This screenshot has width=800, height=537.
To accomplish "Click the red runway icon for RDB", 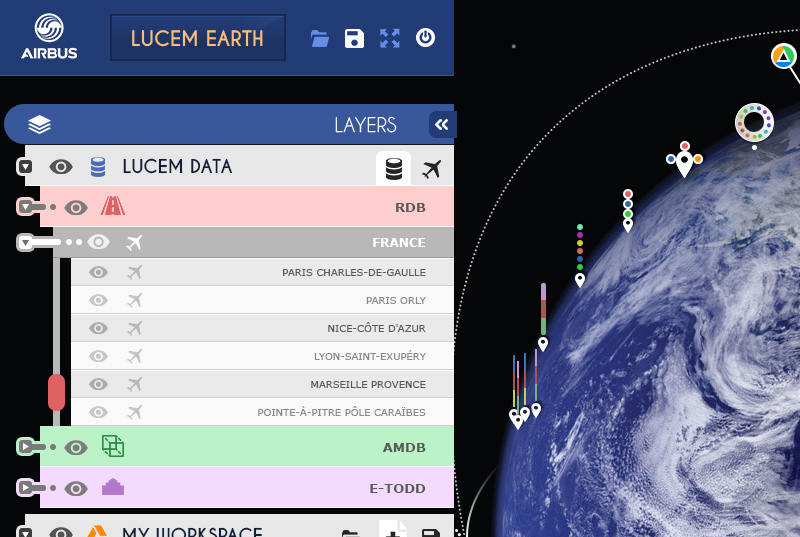I will 113,206.
